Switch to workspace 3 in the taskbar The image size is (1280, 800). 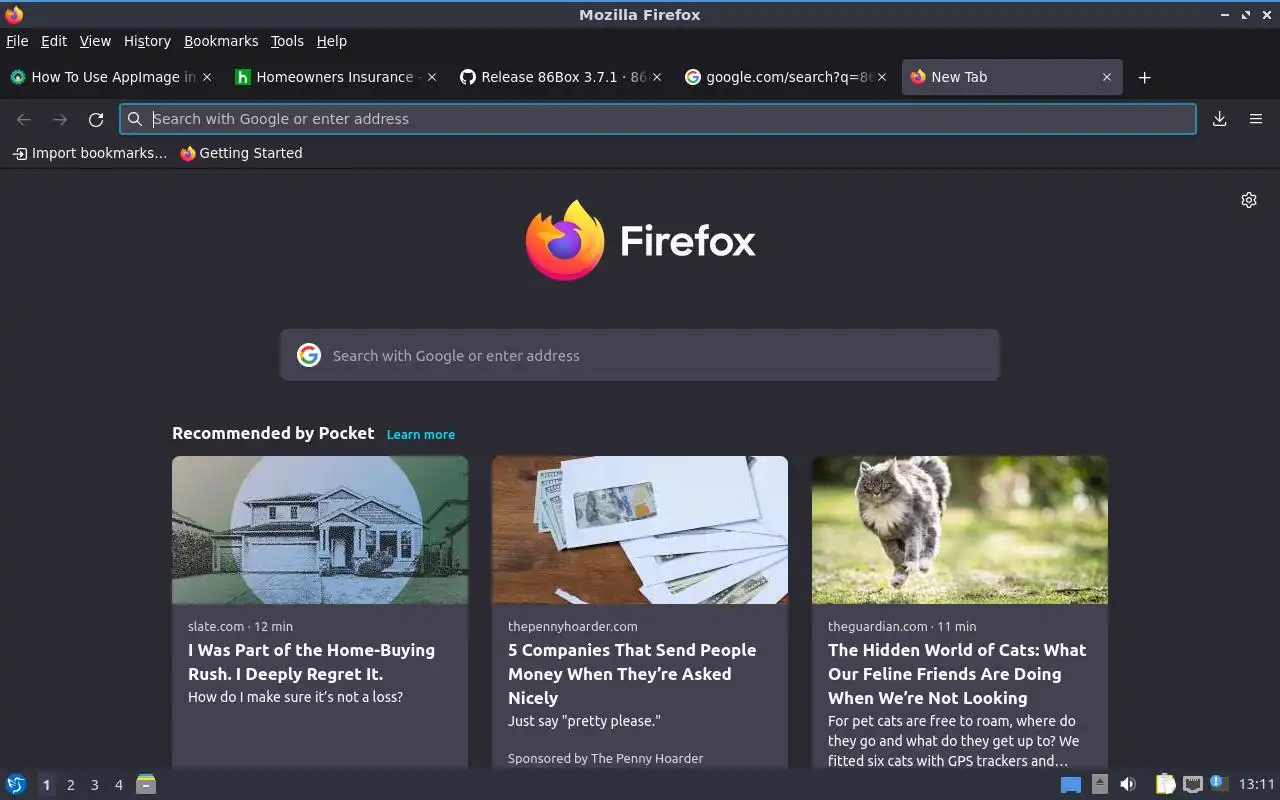(94, 785)
